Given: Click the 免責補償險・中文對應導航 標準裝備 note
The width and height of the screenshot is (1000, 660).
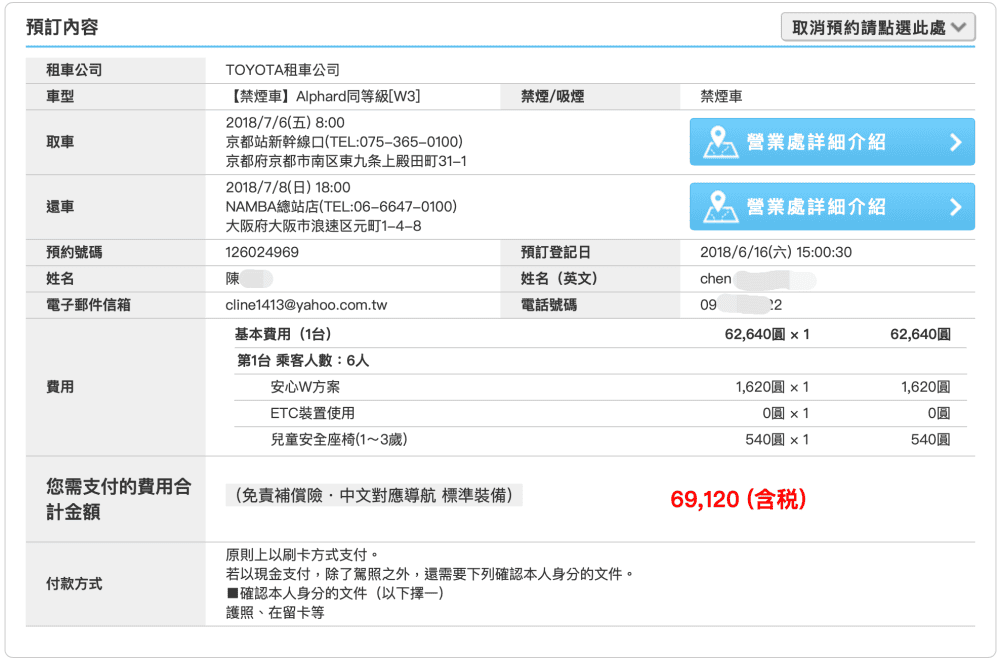Looking at the screenshot, I should coord(374,495).
